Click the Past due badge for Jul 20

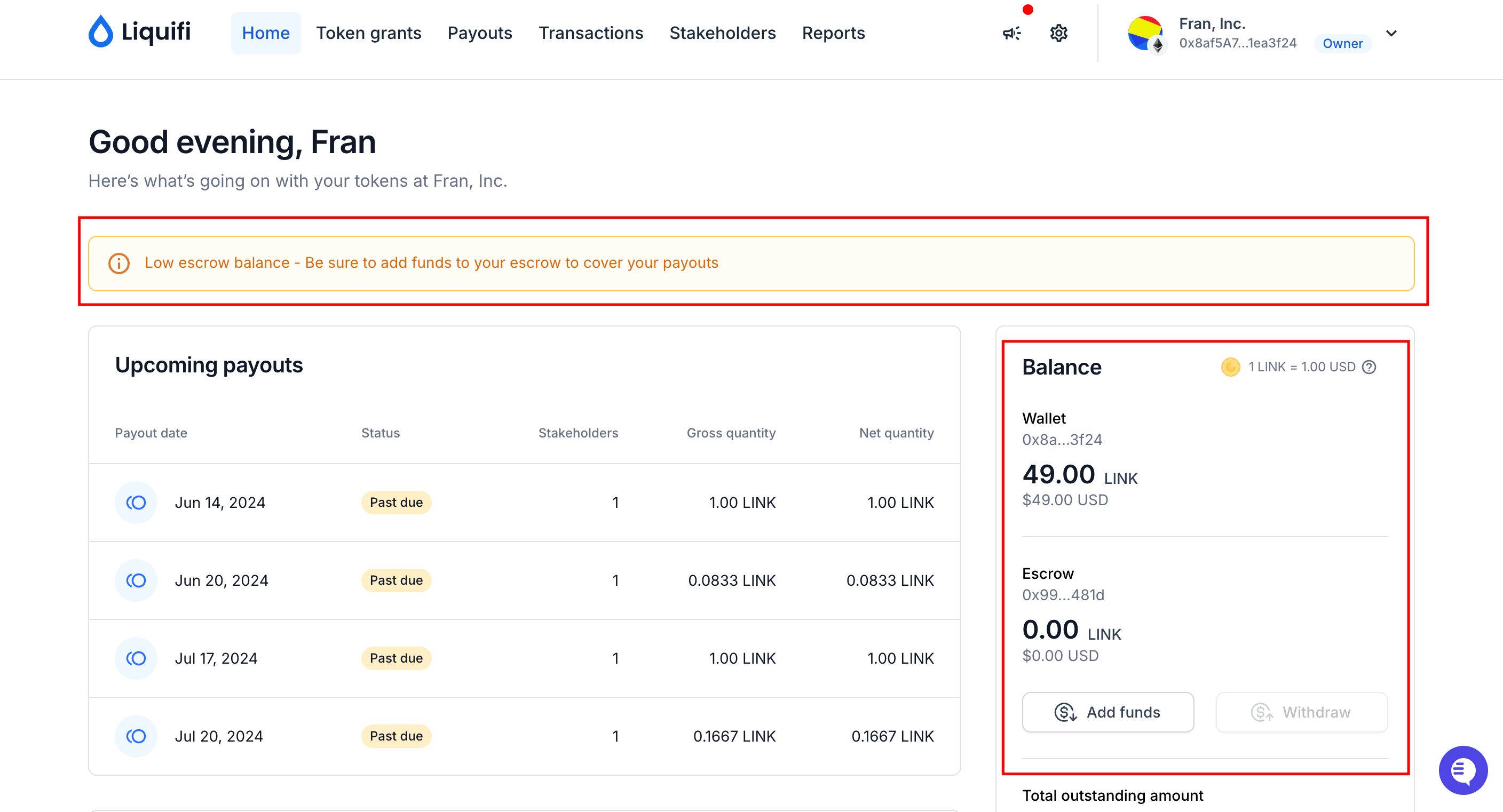click(396, 736)
